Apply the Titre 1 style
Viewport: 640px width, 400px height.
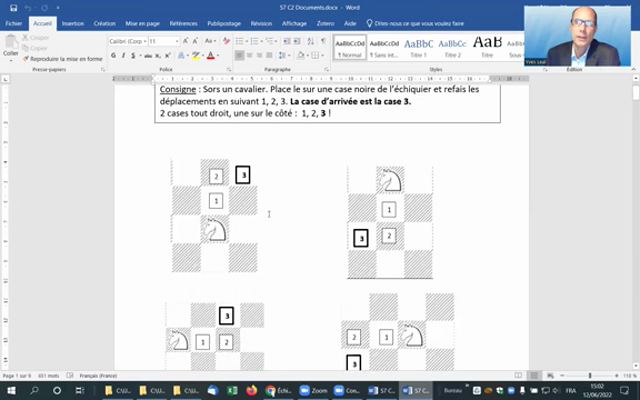pyautogui.click(x=418, y=47)
